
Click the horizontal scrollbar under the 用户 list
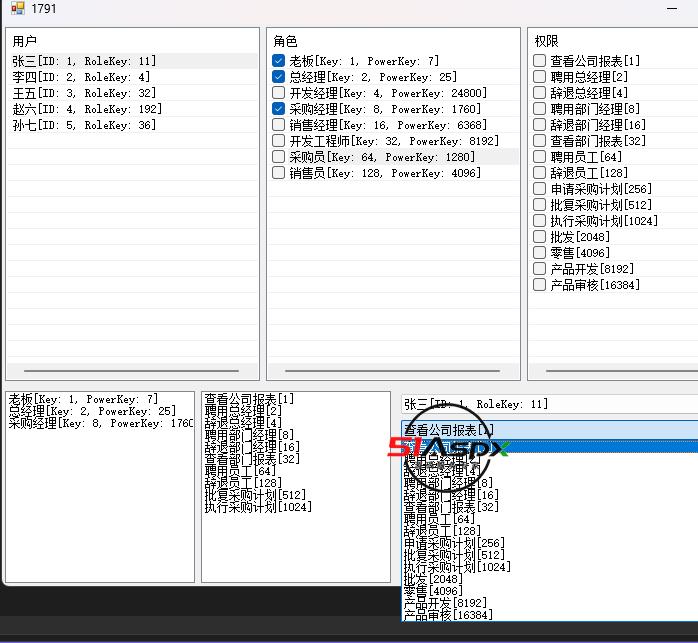click(x=131, y=371)
